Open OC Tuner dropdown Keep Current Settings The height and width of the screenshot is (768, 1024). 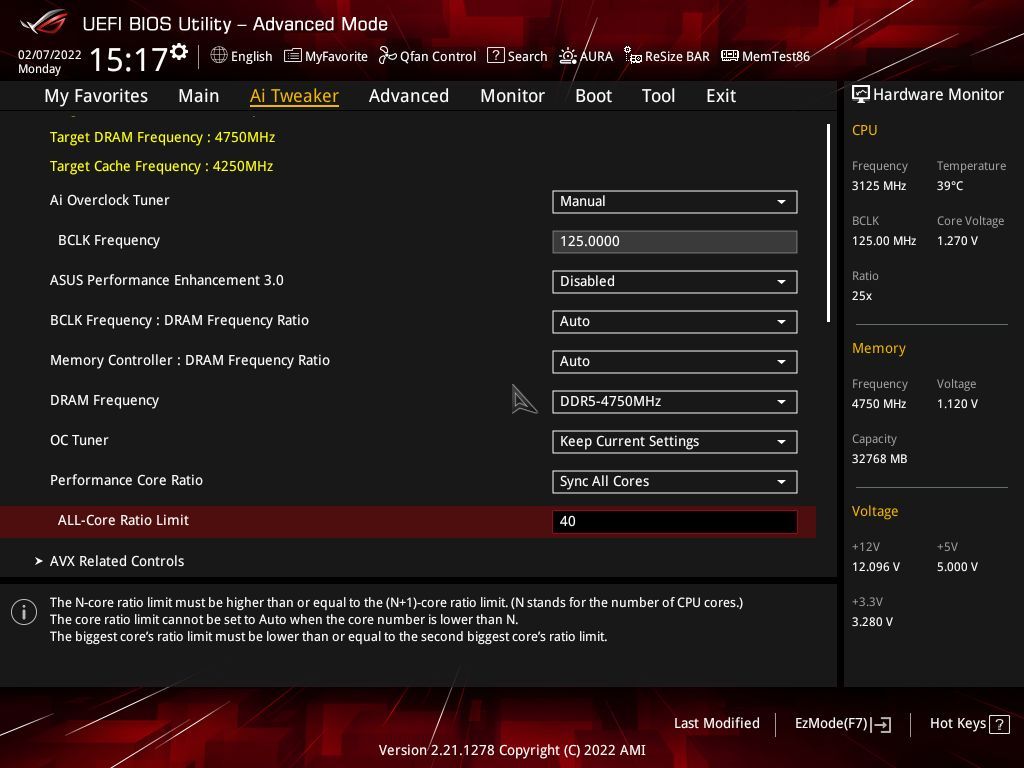[x=675, y=441]
